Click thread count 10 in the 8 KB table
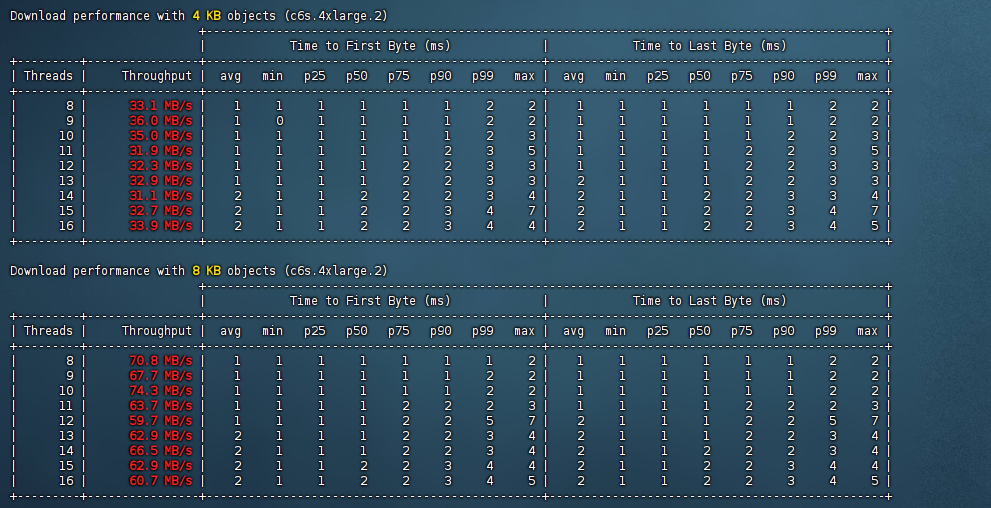Screen dimensions: 991x508 click(66, 390)
